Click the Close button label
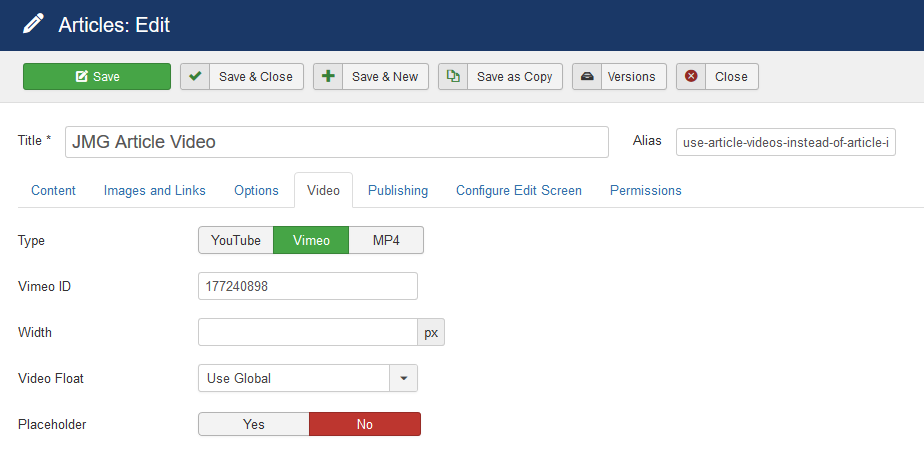This screenshot has height=471, width=924. (x=731, y=77)
